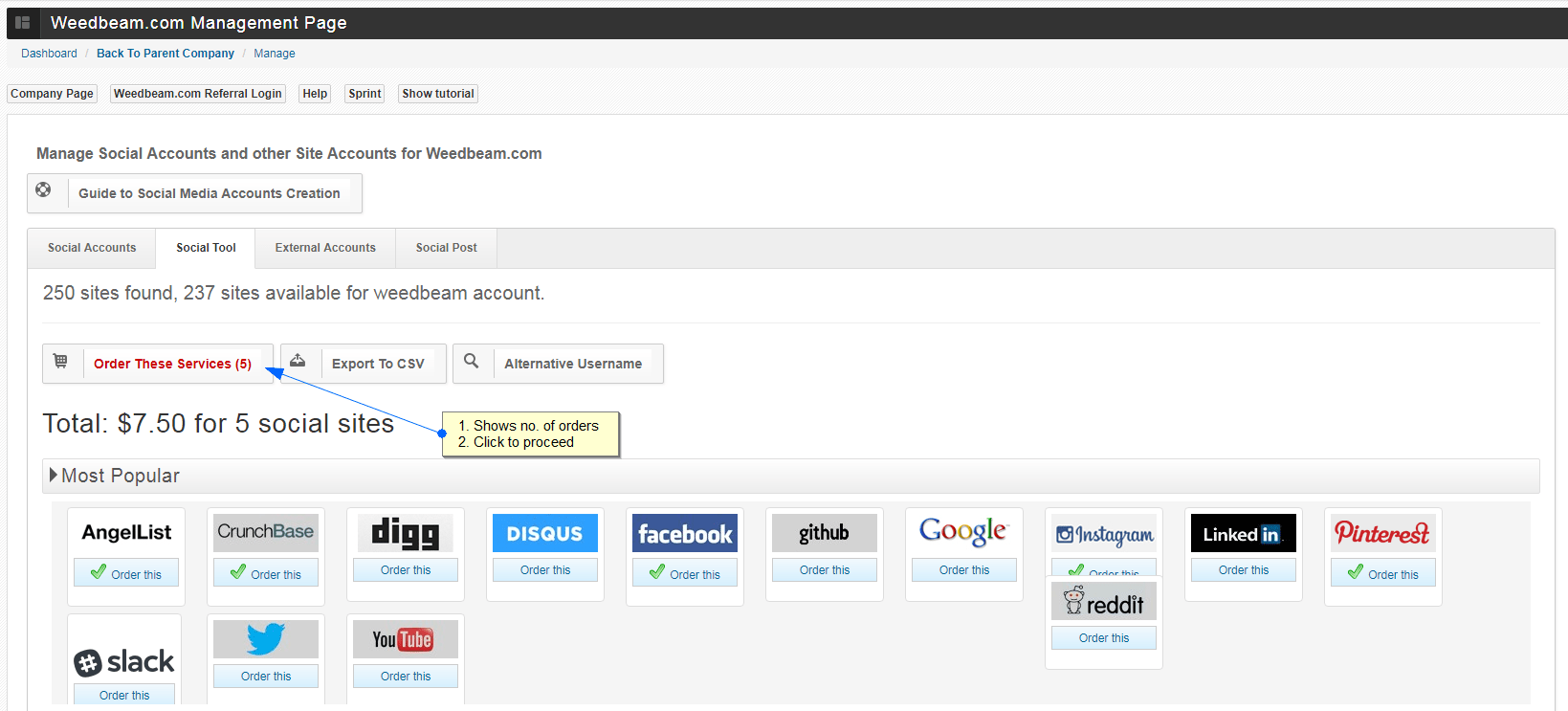Click Weedbeam.com Referral Login button

tap(198, 94)
